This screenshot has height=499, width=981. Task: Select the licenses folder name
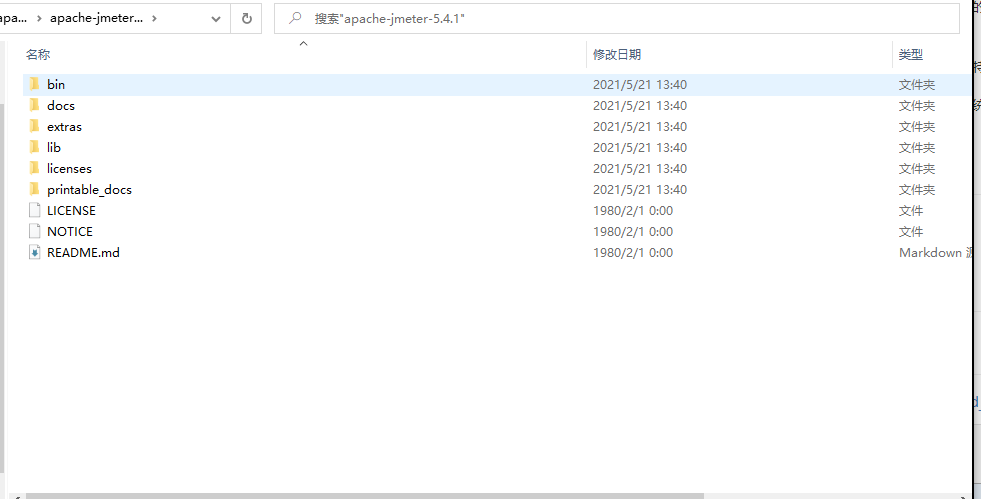point(69,168)
